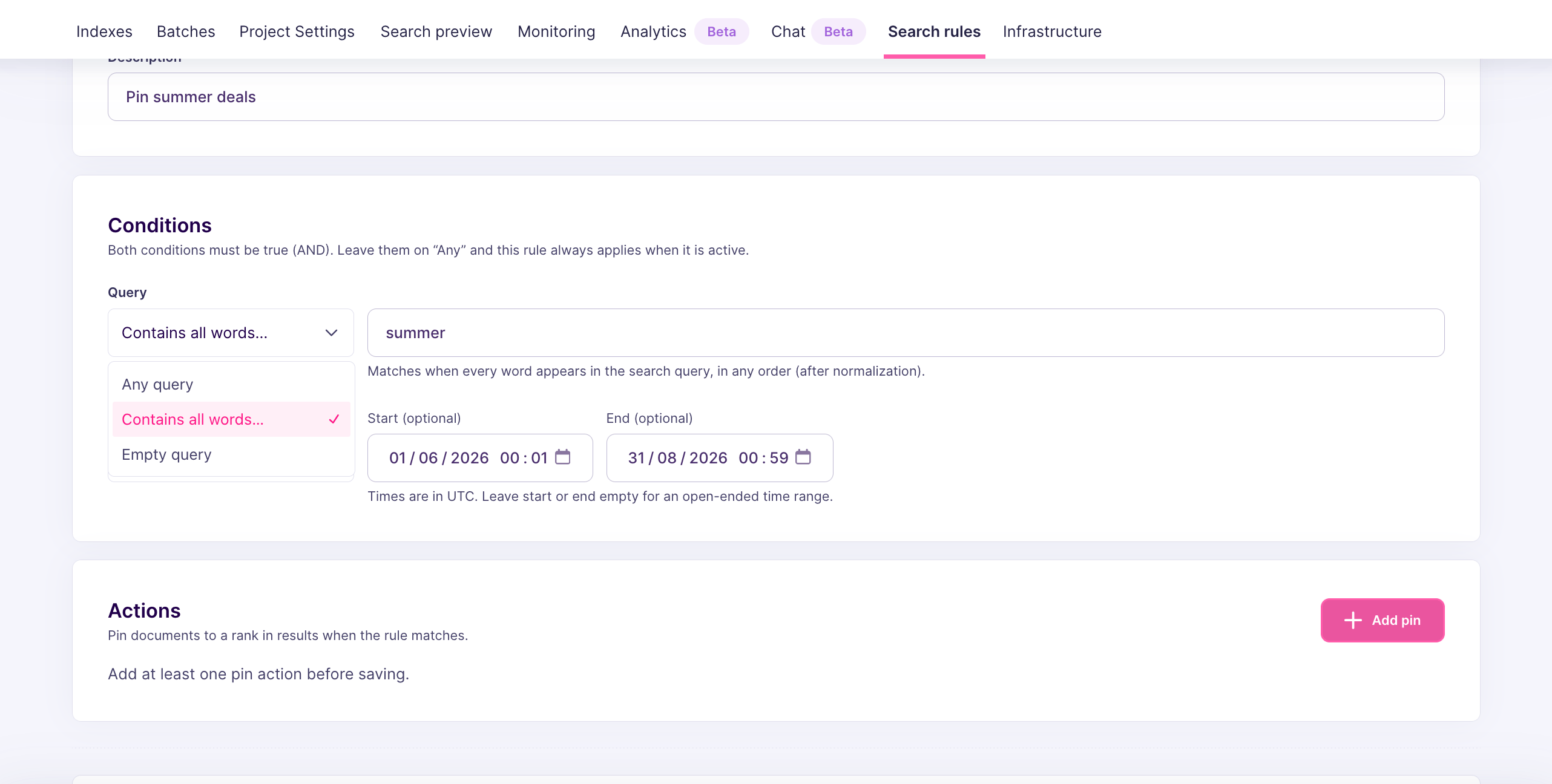This screenshot has width=1552, height=784.
Task: Click the Conditions heading
Action: (160, 225)
